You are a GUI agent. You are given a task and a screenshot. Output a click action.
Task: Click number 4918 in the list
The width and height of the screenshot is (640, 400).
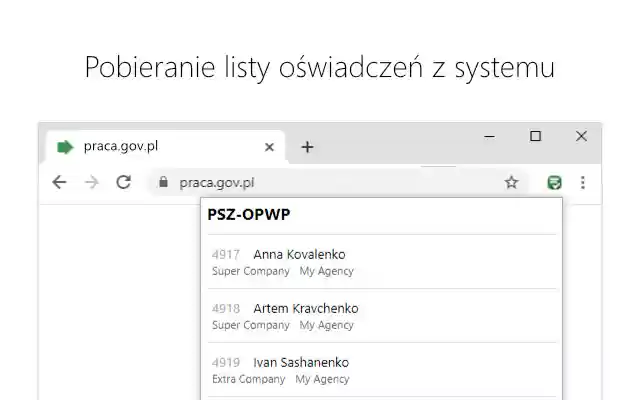pos(226,309)
